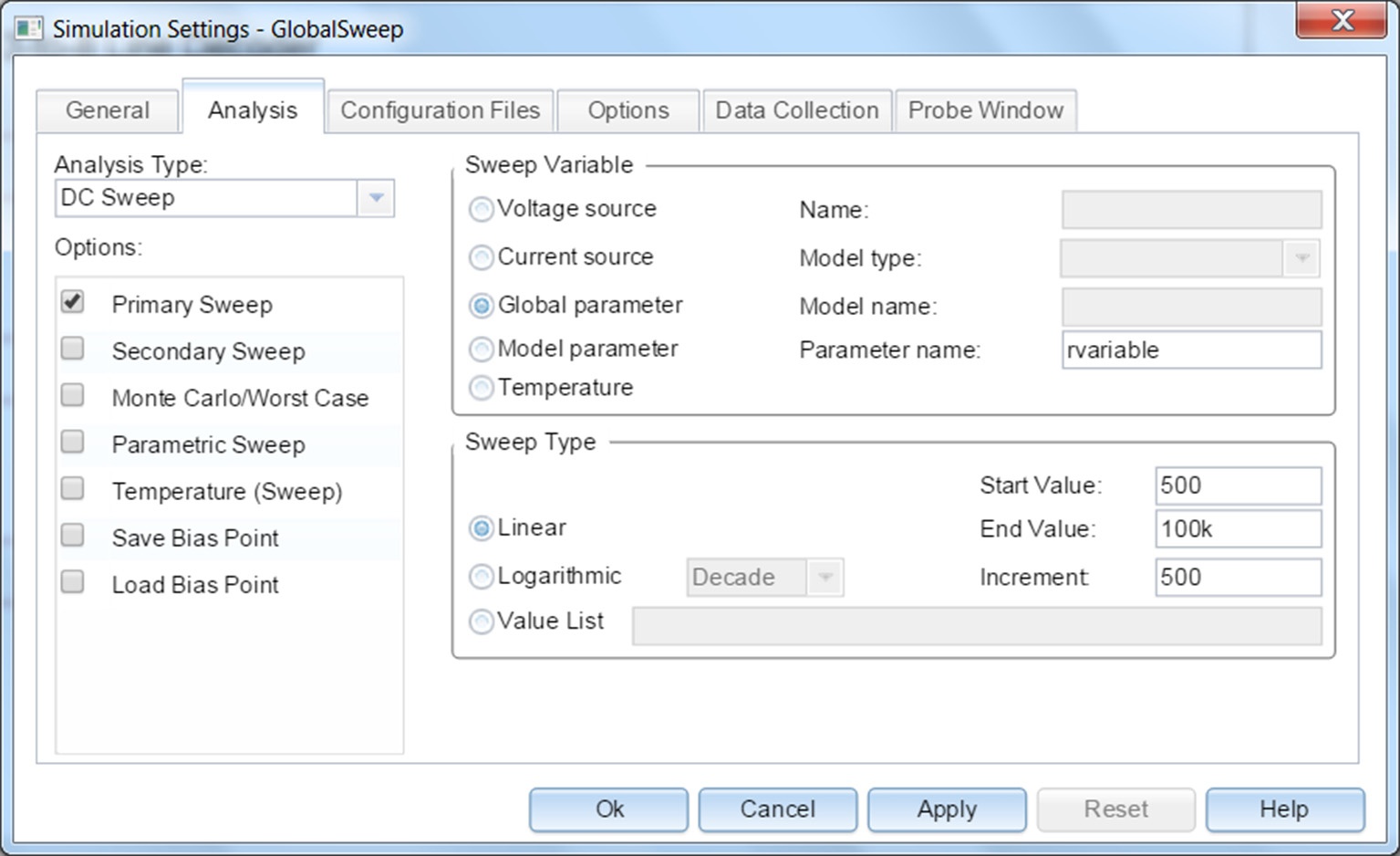The image size is (1400, 856).
Task: Tick the Parametric Sweep checkbox
Action: (73, 443)
